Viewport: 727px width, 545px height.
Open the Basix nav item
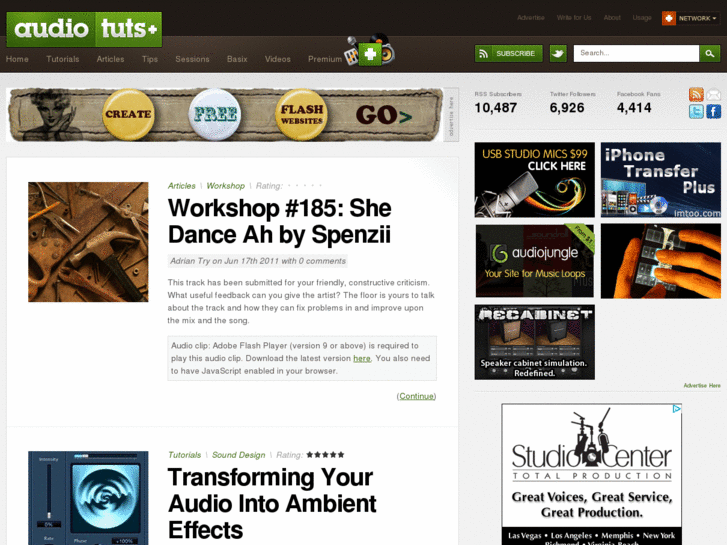237,59
